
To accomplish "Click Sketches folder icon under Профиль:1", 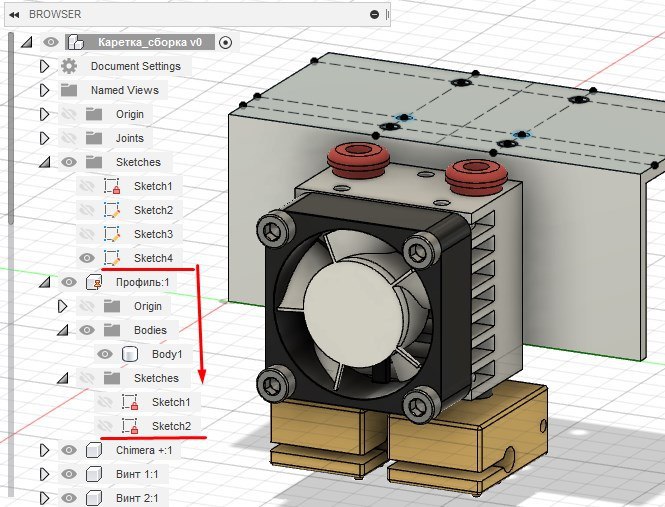I will [x=112, y=378].
